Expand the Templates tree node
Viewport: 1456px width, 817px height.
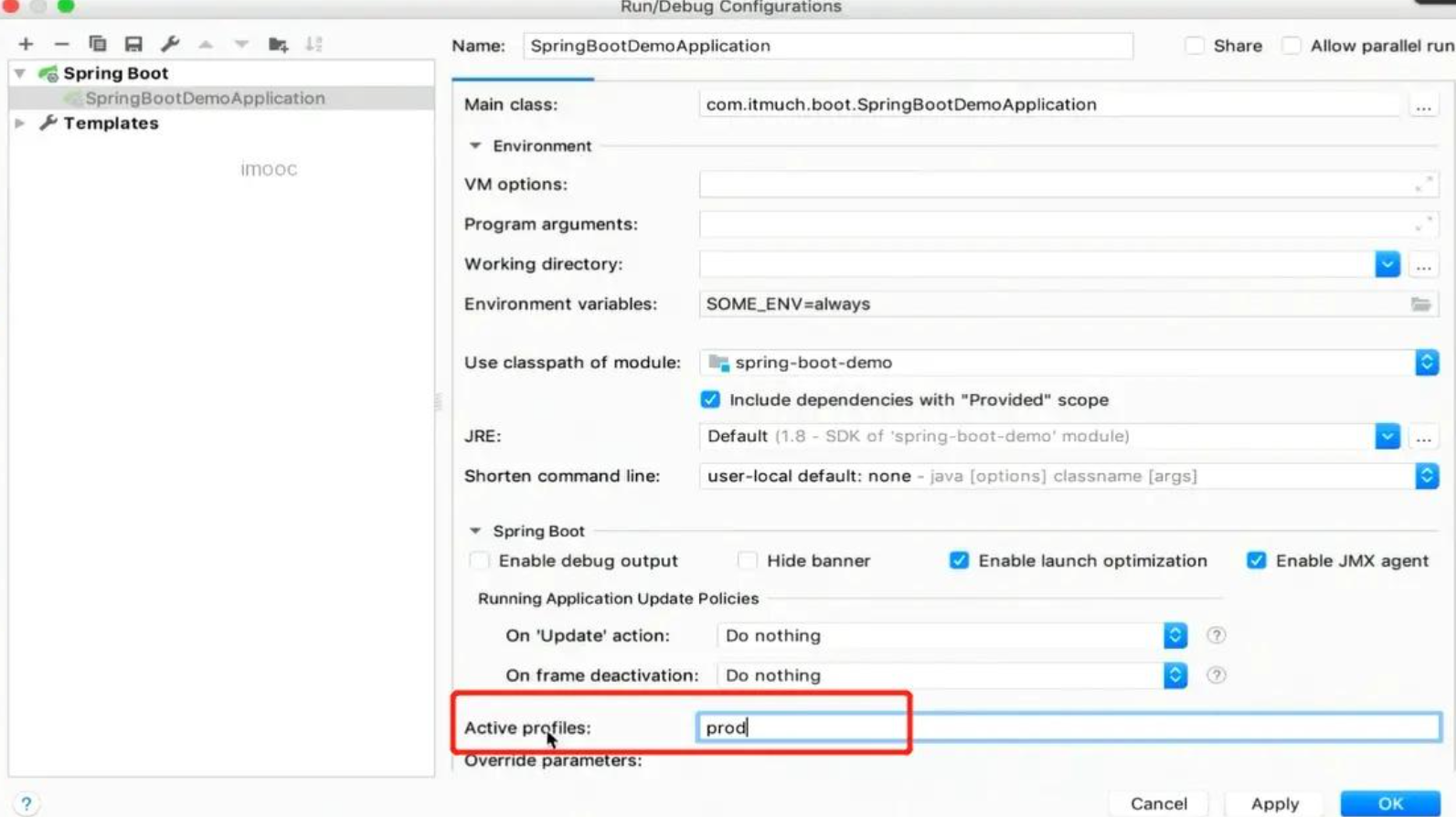tap(20, 123)
